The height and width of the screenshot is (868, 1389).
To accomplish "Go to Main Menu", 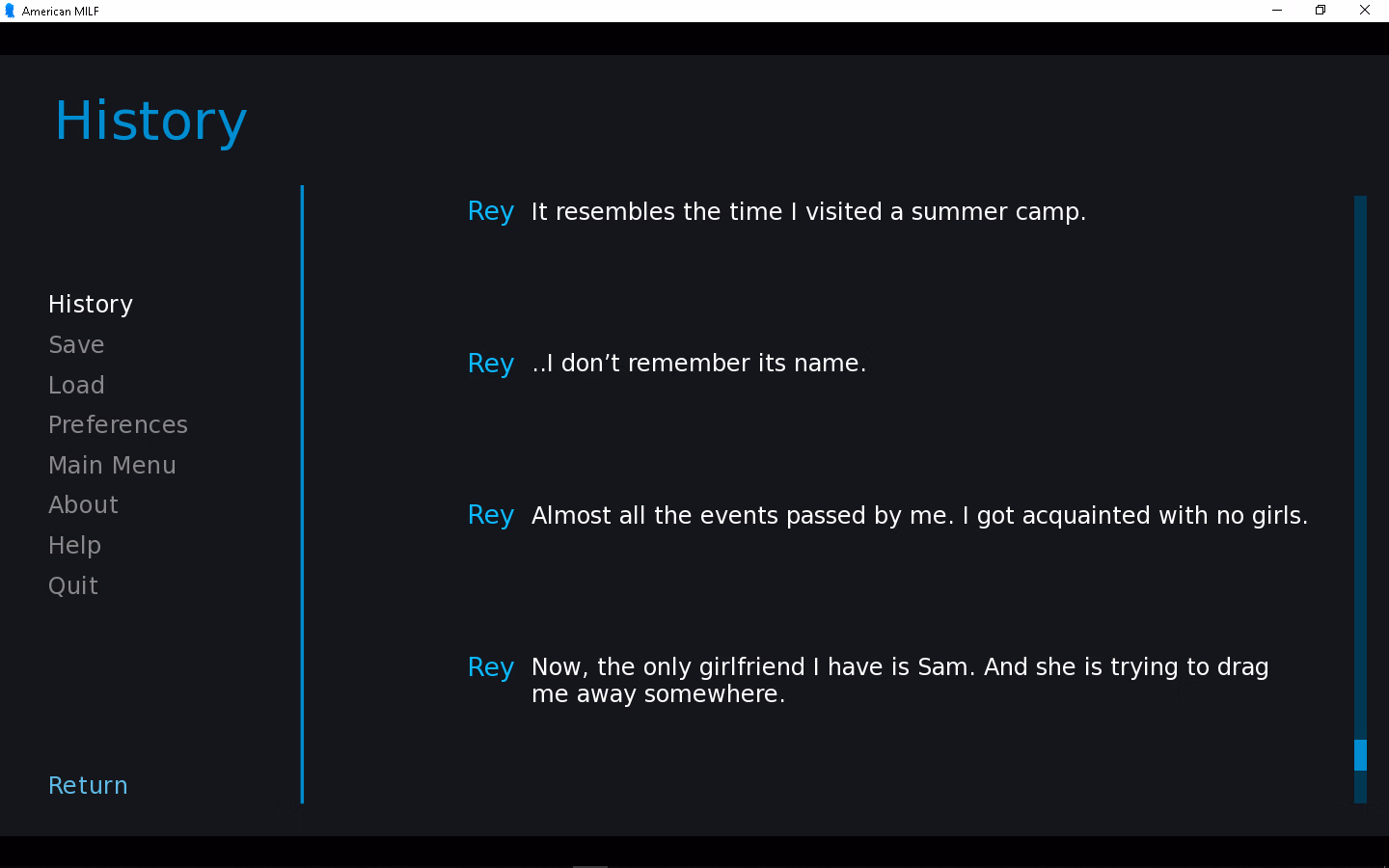I will (112, 466).
